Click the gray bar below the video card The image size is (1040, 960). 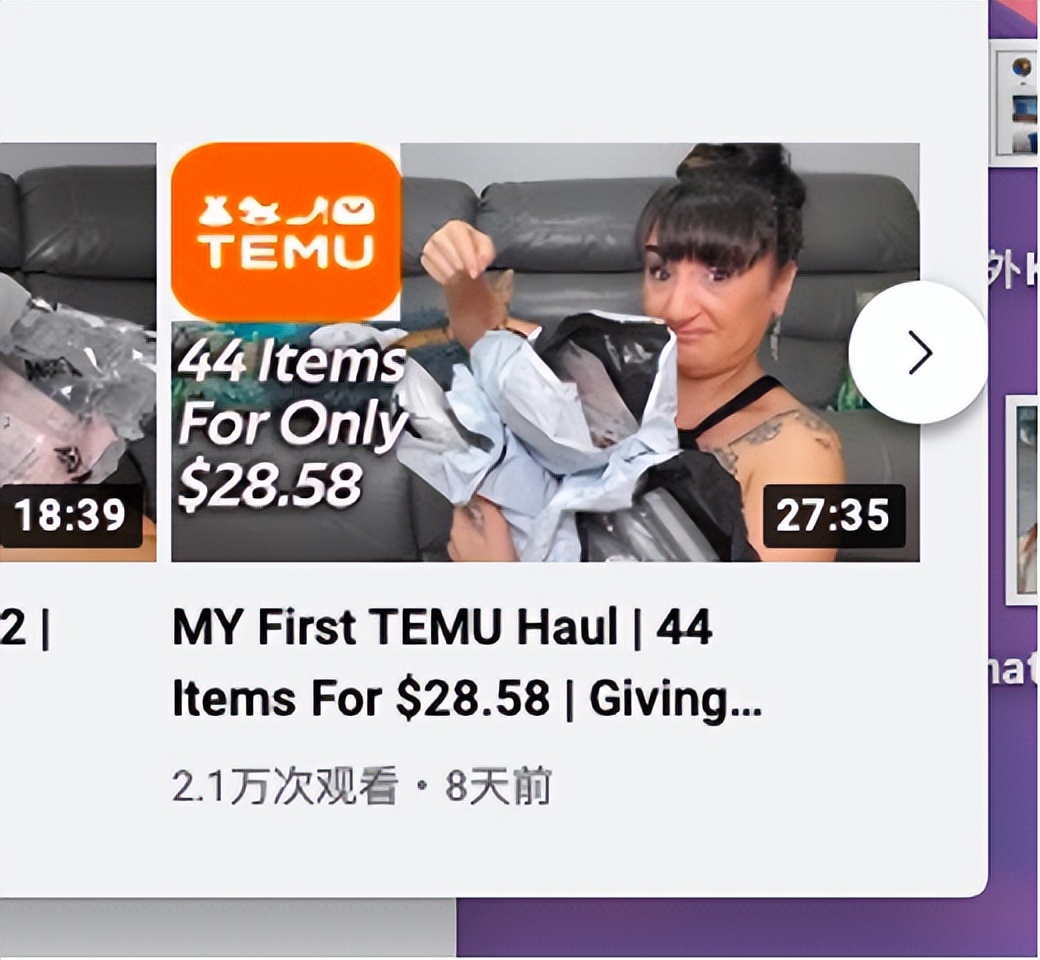click(x=228, y=927)
